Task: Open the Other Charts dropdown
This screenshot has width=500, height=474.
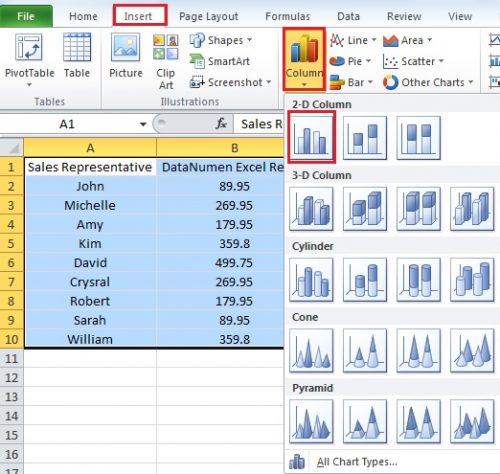Action: (428, 82)
